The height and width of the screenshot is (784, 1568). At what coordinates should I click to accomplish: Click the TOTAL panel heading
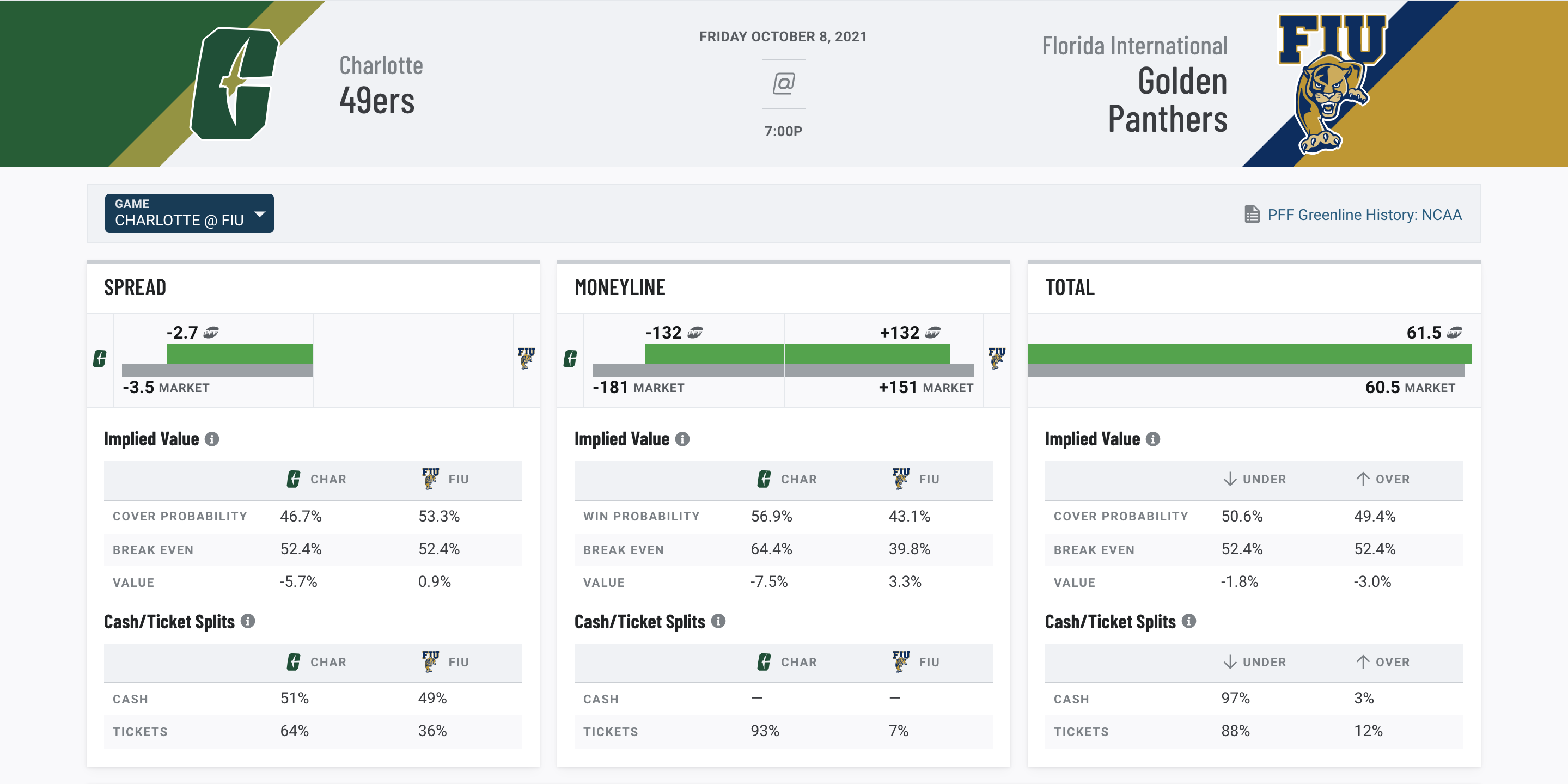1070,287
